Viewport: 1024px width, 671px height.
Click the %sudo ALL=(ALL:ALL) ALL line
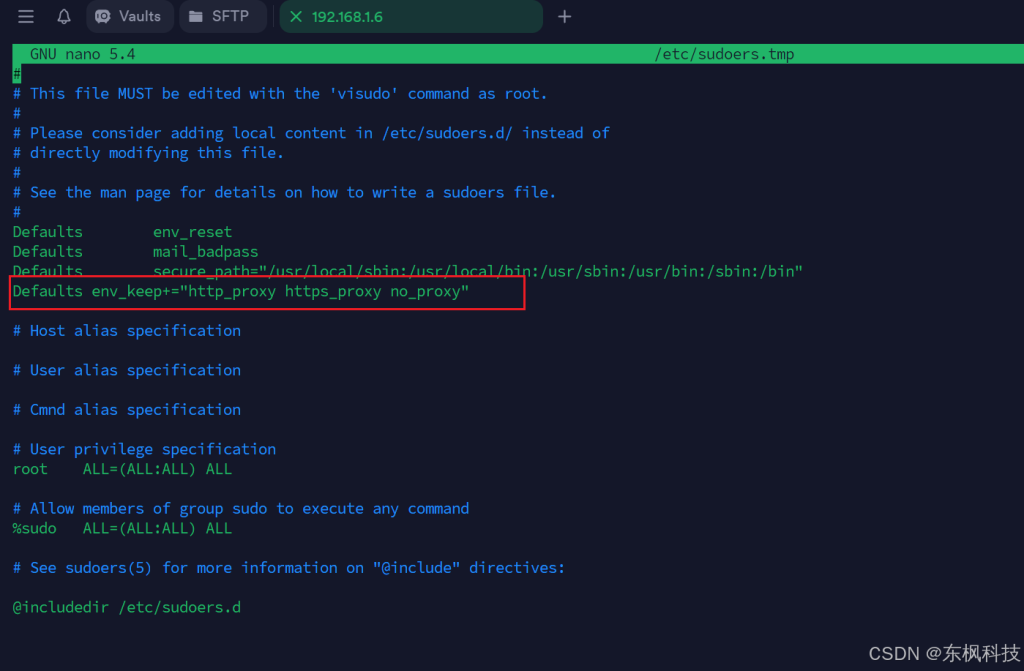point(122,529)
